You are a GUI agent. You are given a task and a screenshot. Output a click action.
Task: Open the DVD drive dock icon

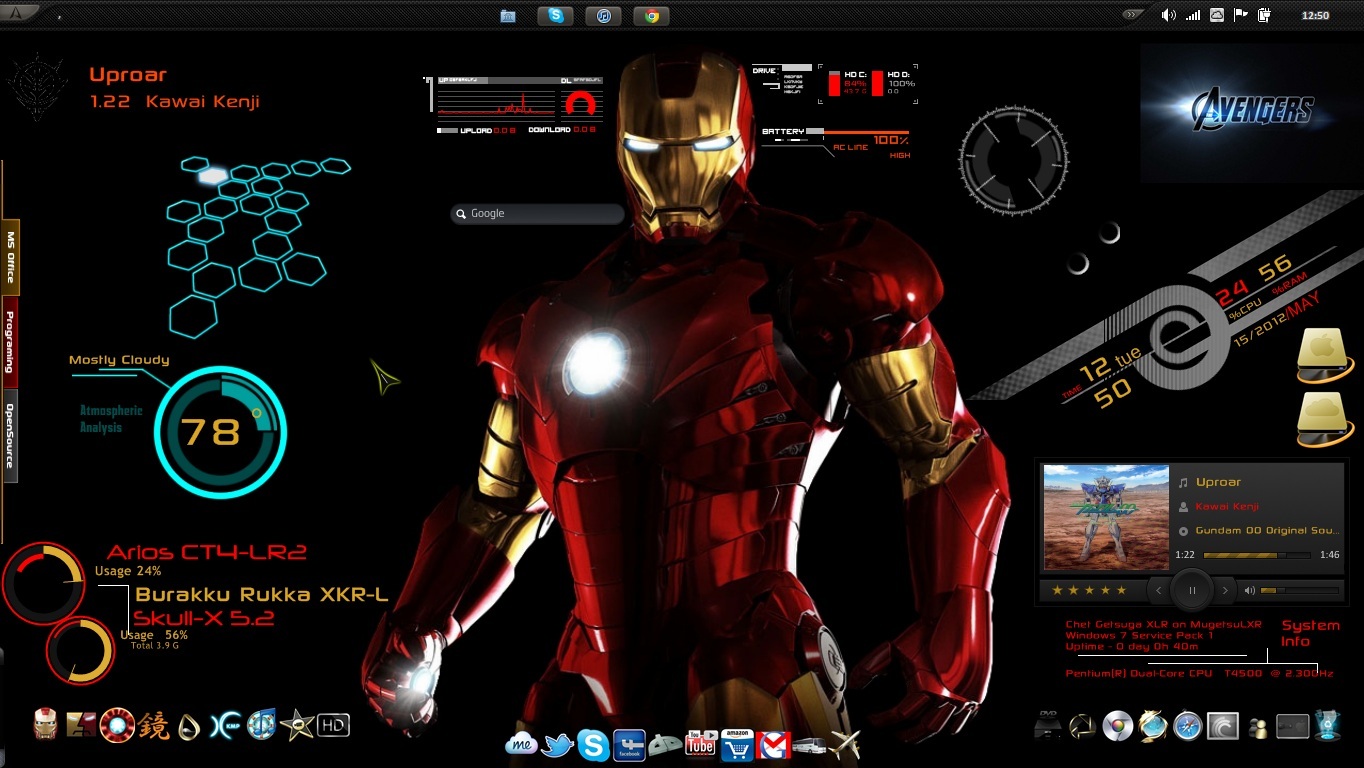tap(1048, 725)
